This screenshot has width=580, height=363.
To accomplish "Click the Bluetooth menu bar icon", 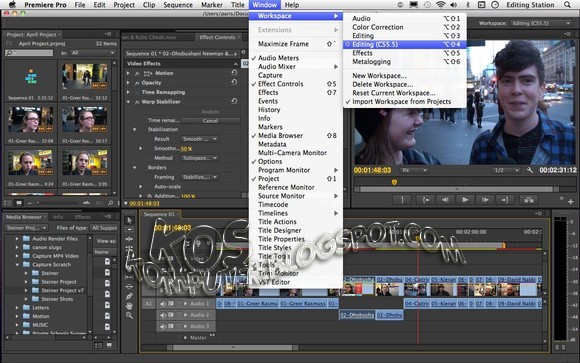I will tap(468, 5).
